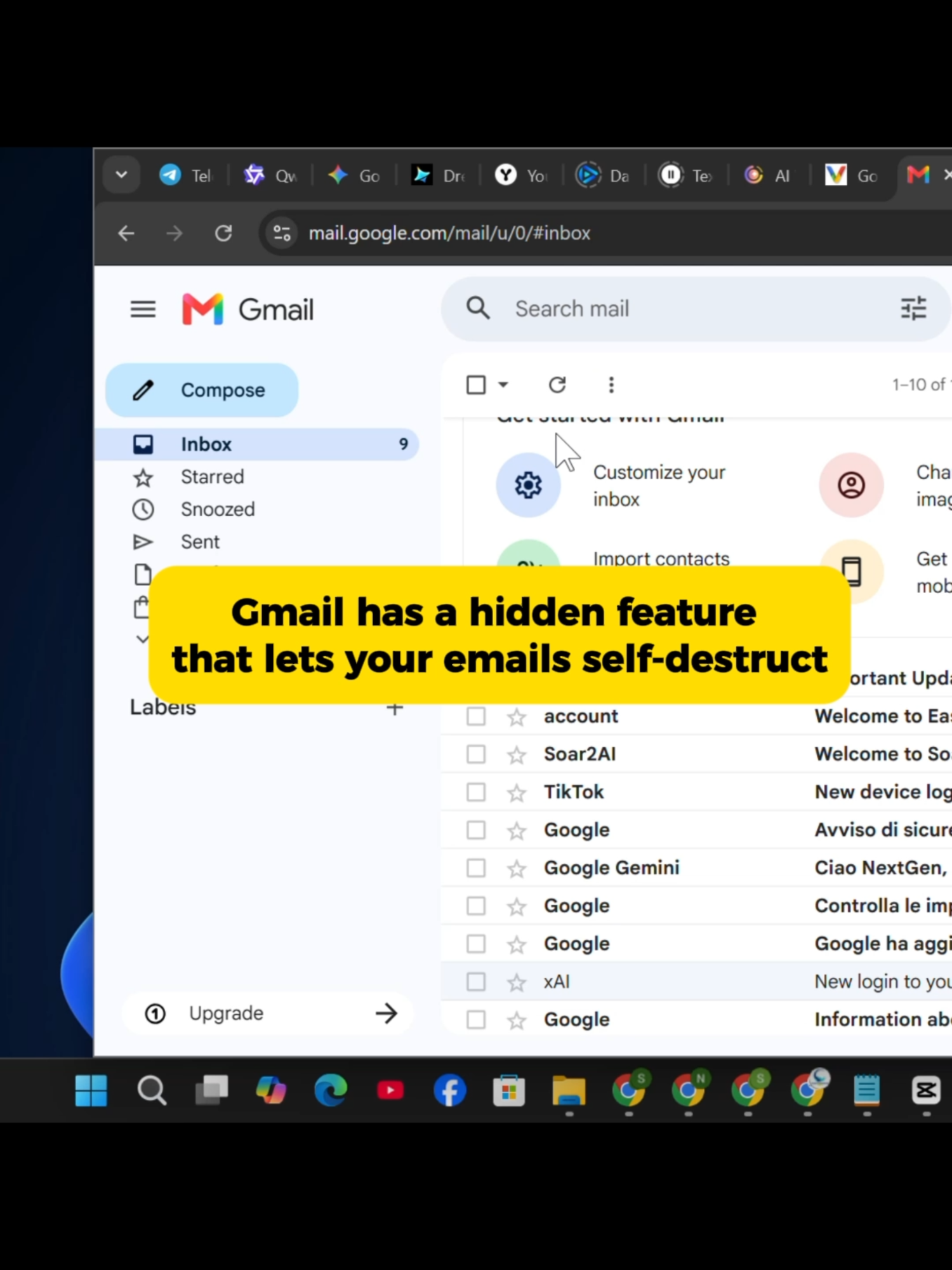
Task: Open Microsoft Store from the taskbar
Action: pos(509,1090)
